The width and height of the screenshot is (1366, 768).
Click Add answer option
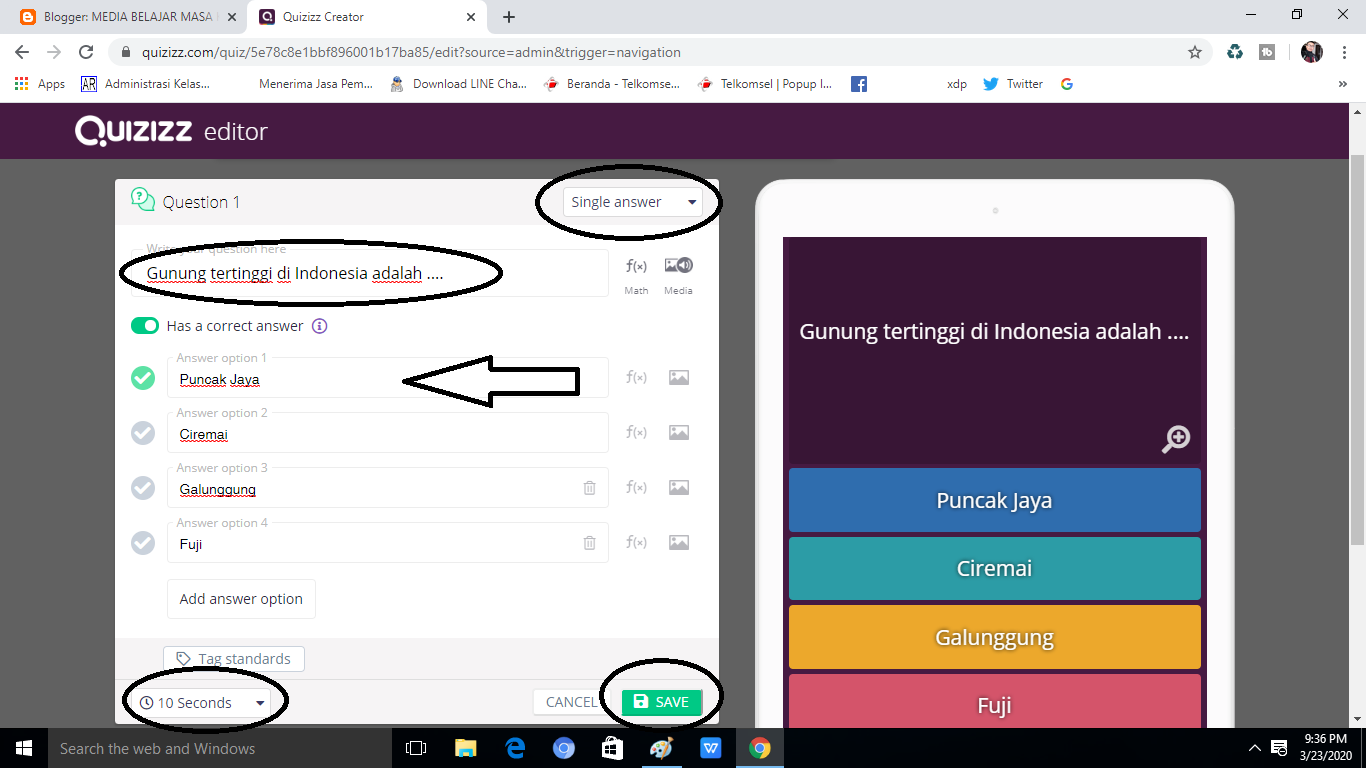tap(241, 598)
